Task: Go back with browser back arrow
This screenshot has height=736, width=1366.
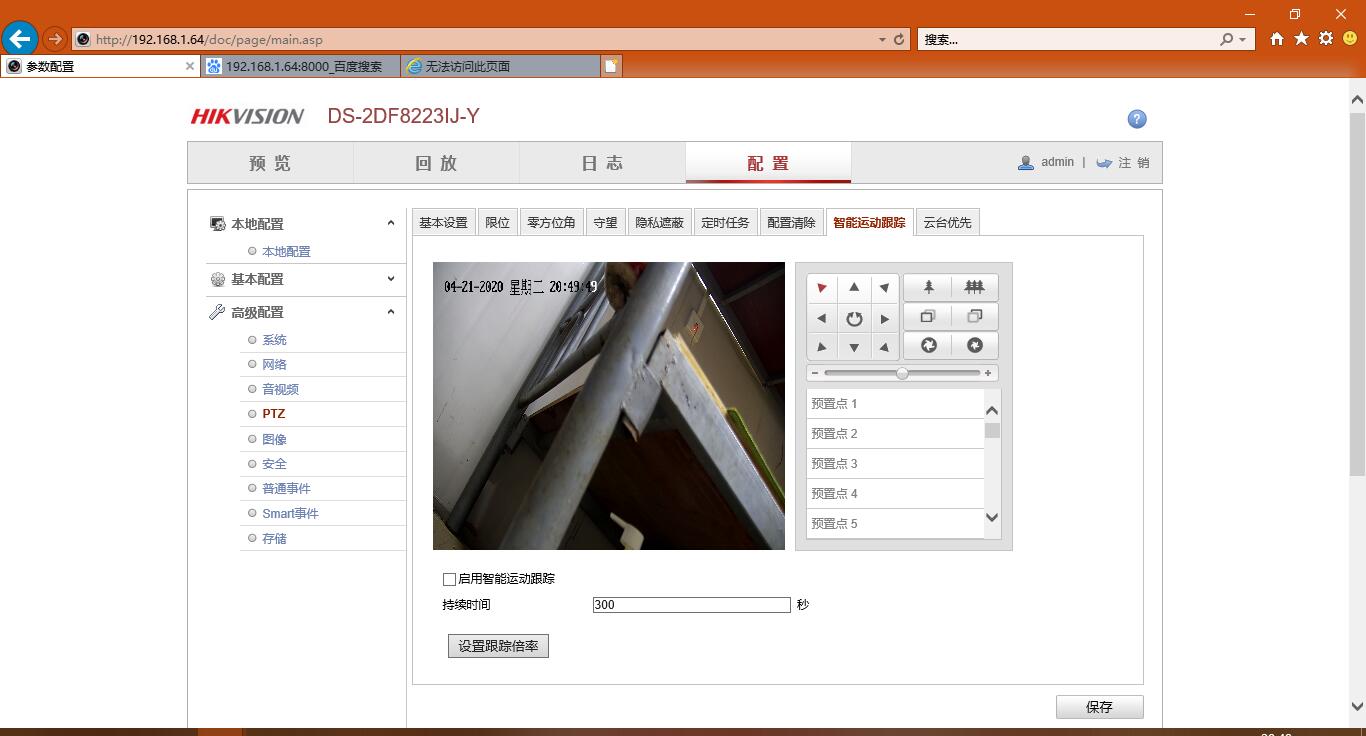Action: [20, 39]
